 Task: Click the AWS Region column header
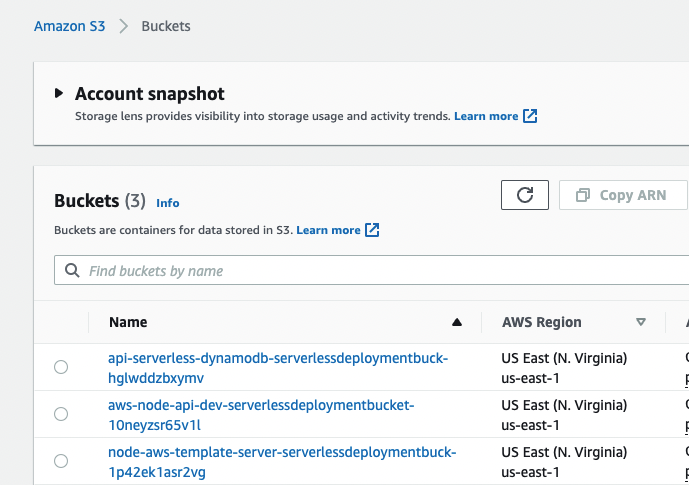pyautogui.click(x=542, y=322)
